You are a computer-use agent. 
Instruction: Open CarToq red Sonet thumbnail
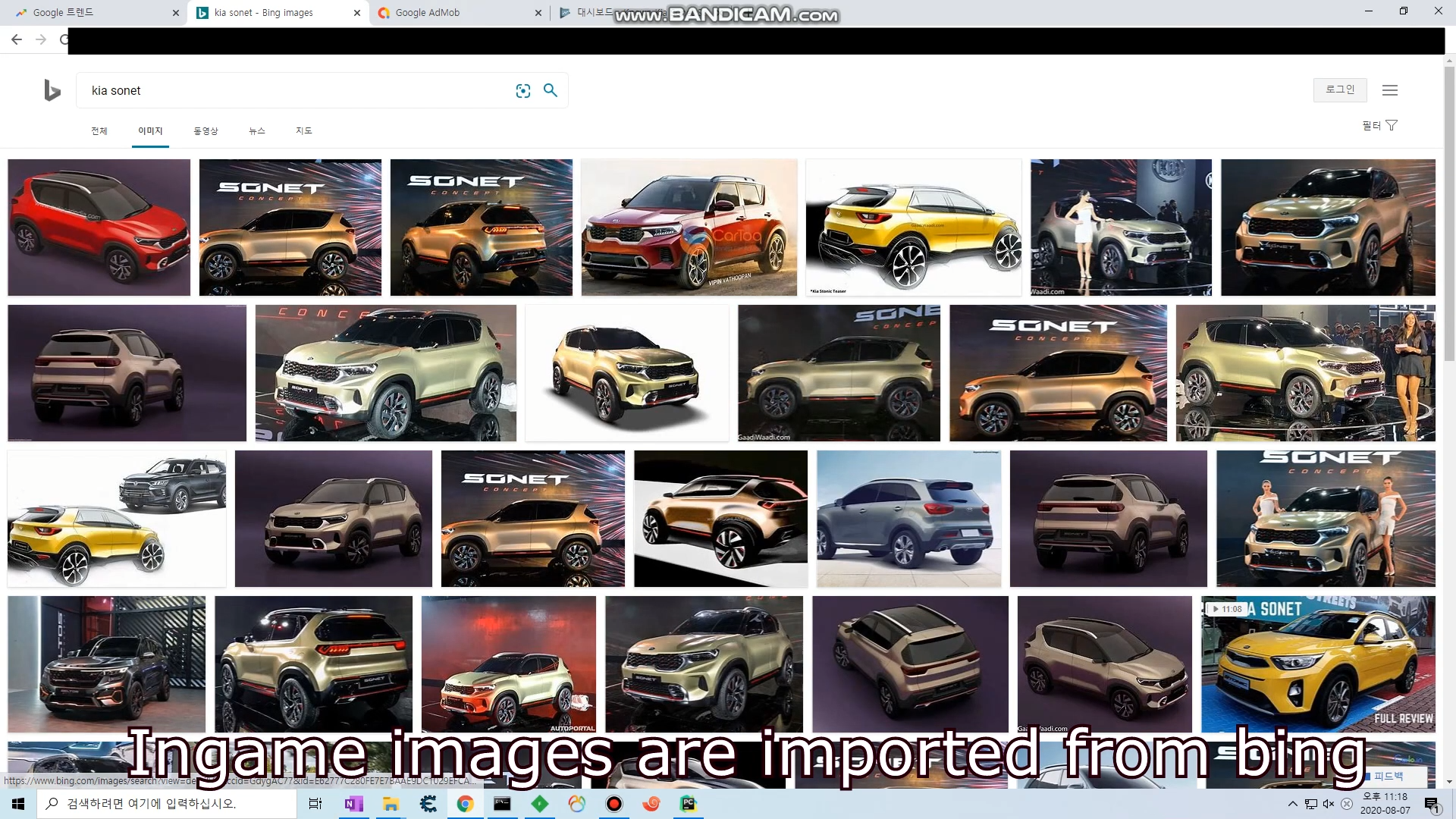pos(689,227)
